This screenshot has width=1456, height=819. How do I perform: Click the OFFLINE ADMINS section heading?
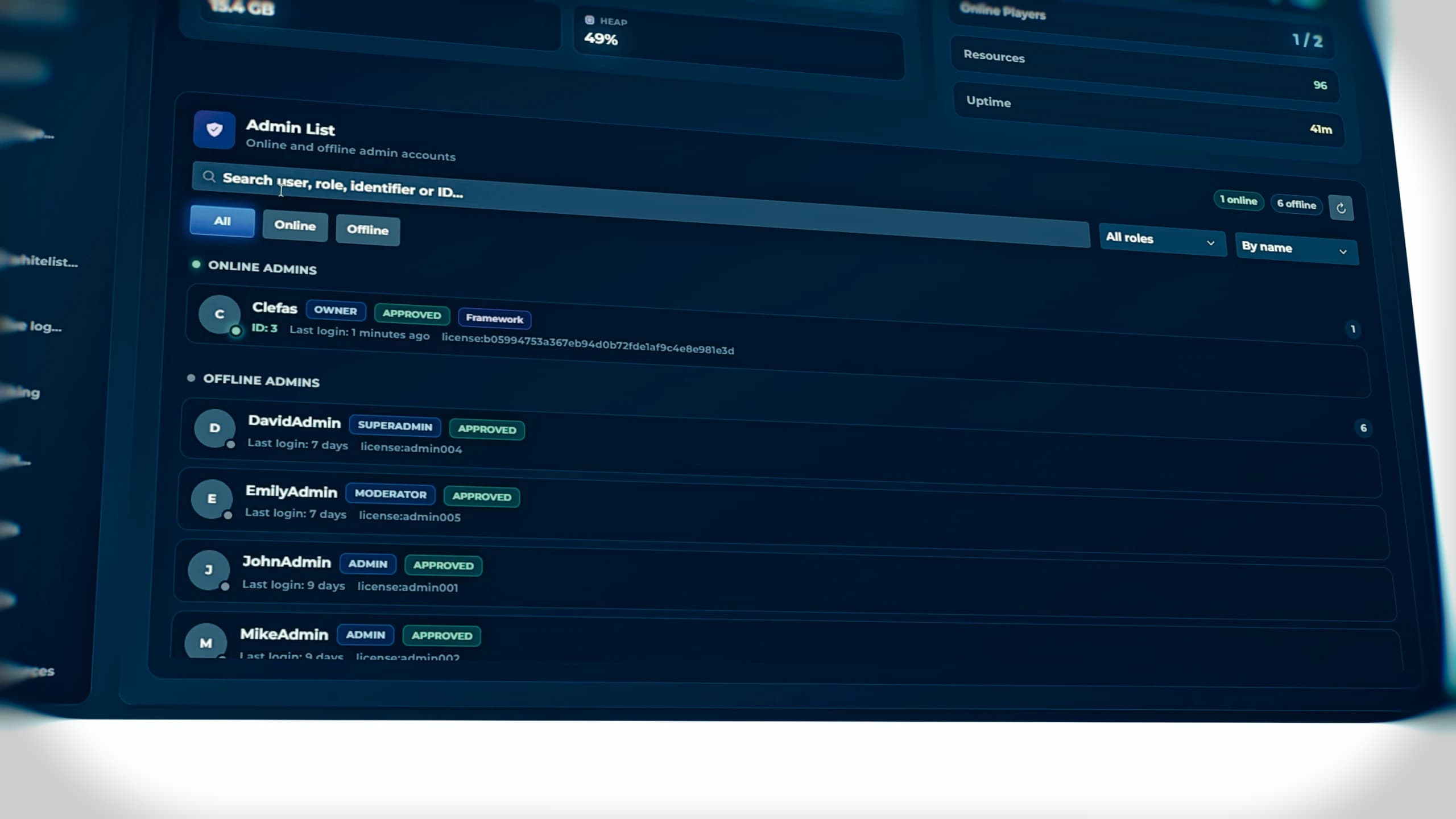[x=261, y=380]
